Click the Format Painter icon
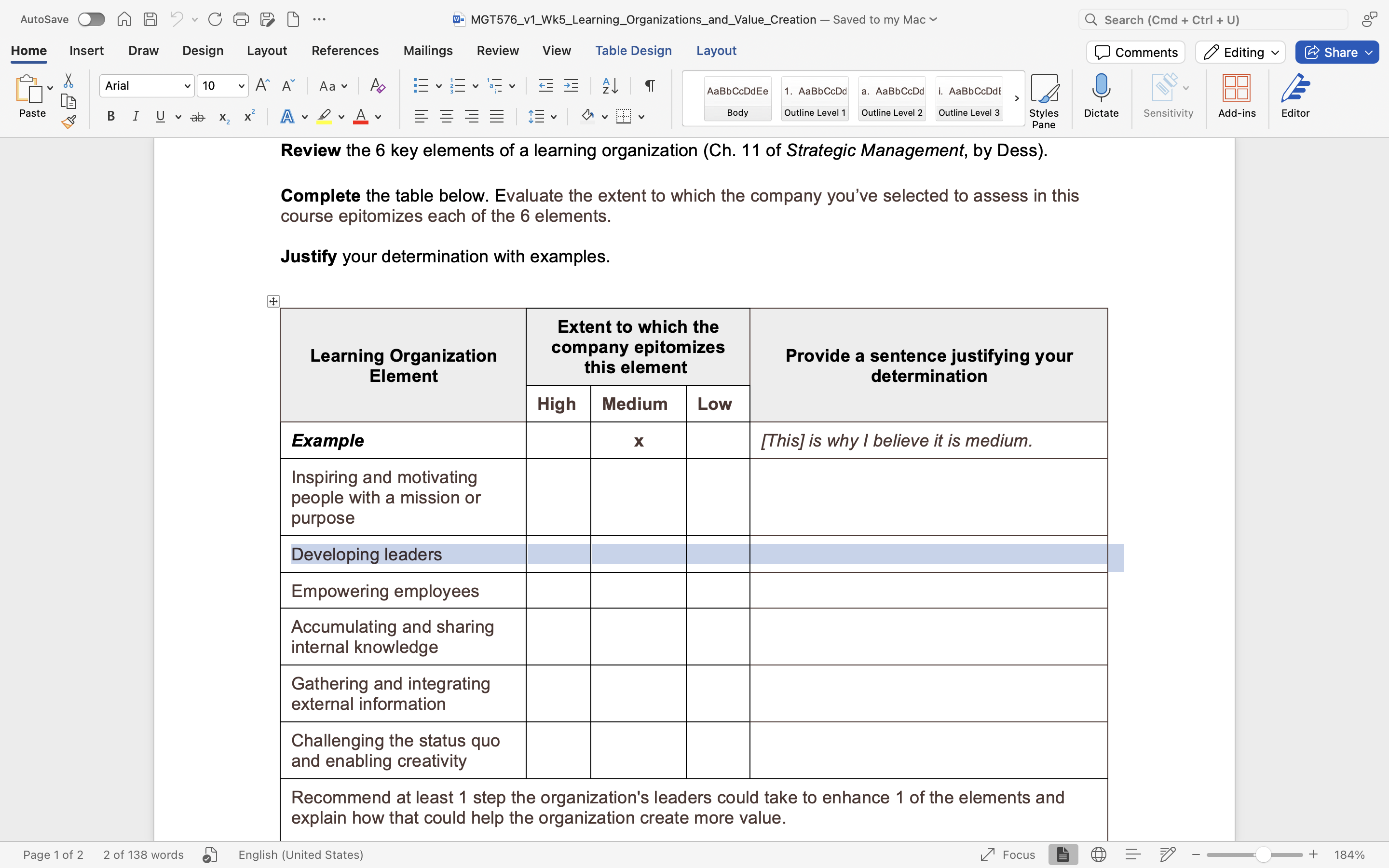The height and width of the screenshot is (868, 1389). click(x=69, y=121)
